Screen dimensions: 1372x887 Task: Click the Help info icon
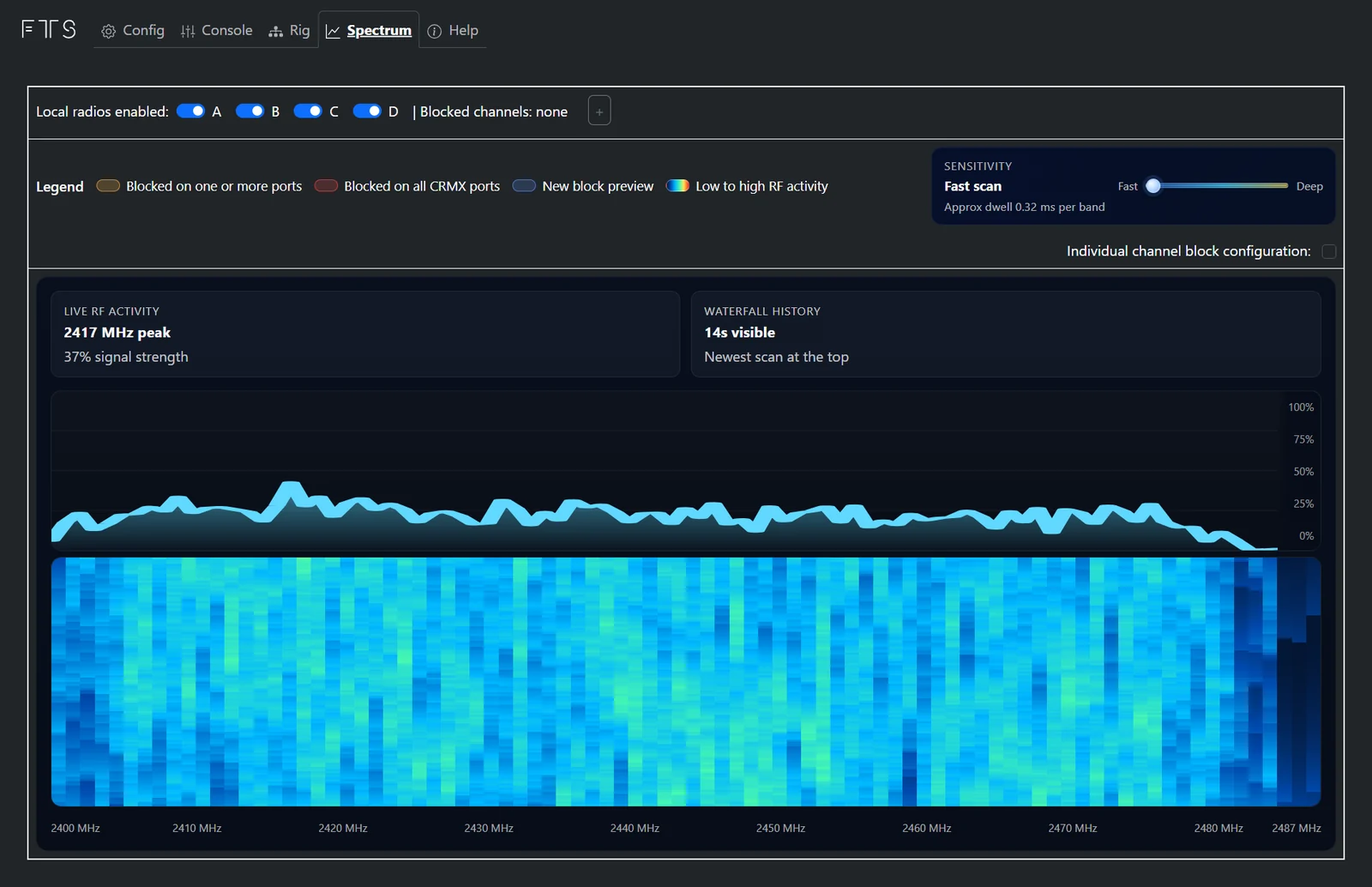coord(435,31)
